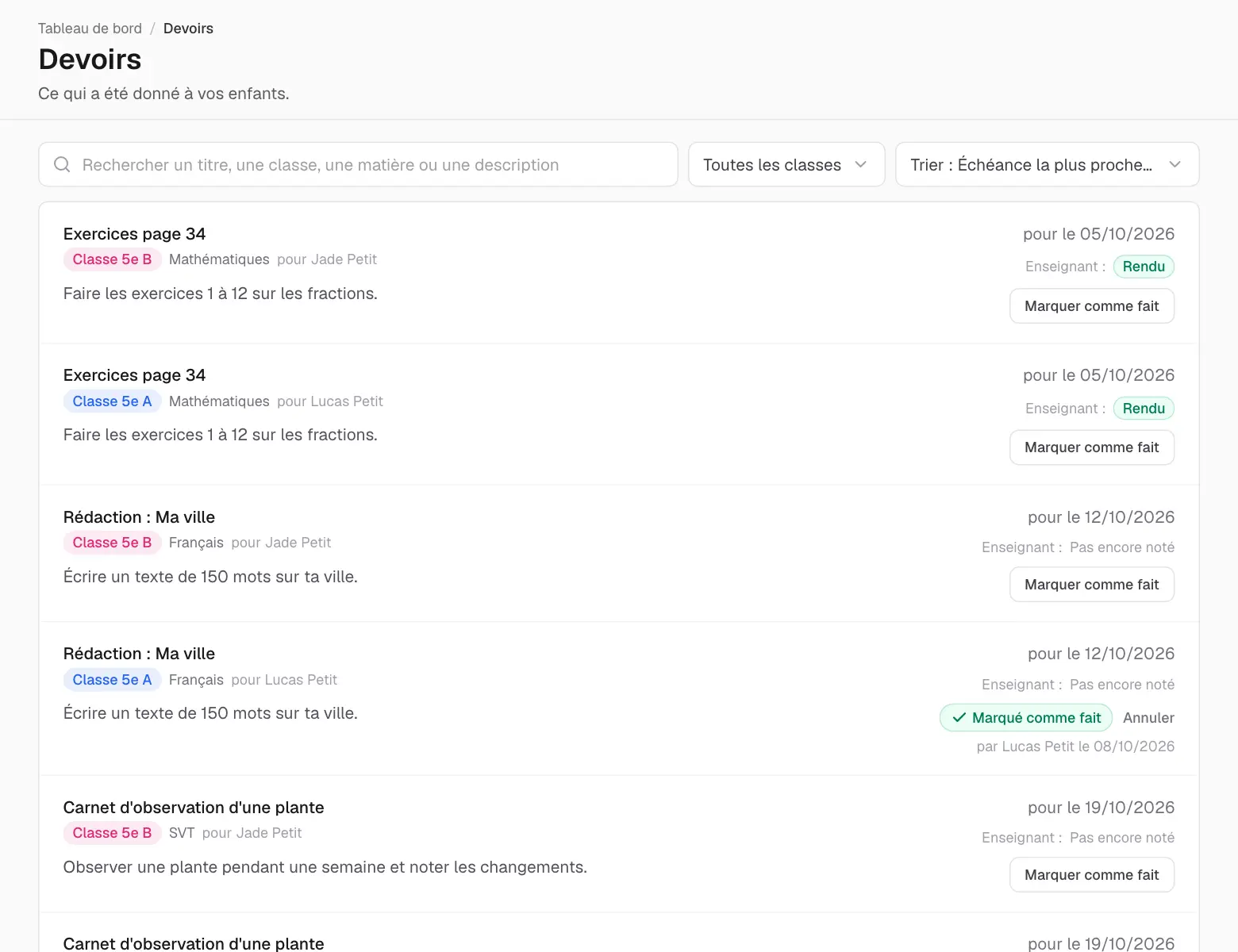1238x952 pixels.
Task: Mark Lucas Petit's Exercices page 34 as done
Action: point(1091,447)
